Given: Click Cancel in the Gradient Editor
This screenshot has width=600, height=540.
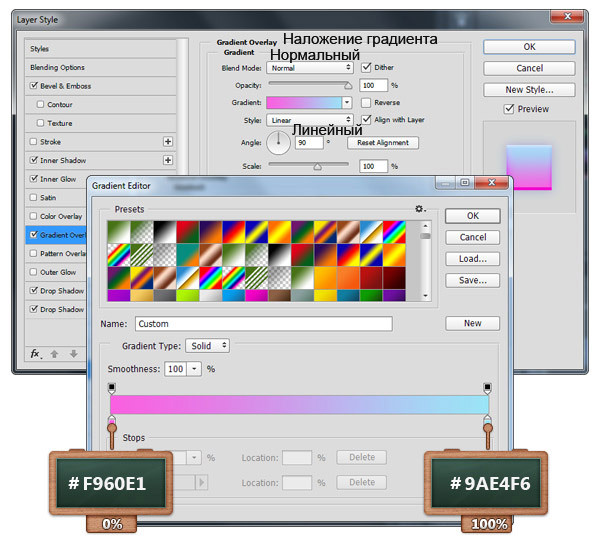Looking at the screenshot, I should pyautogui.click(x=473, y=237).
